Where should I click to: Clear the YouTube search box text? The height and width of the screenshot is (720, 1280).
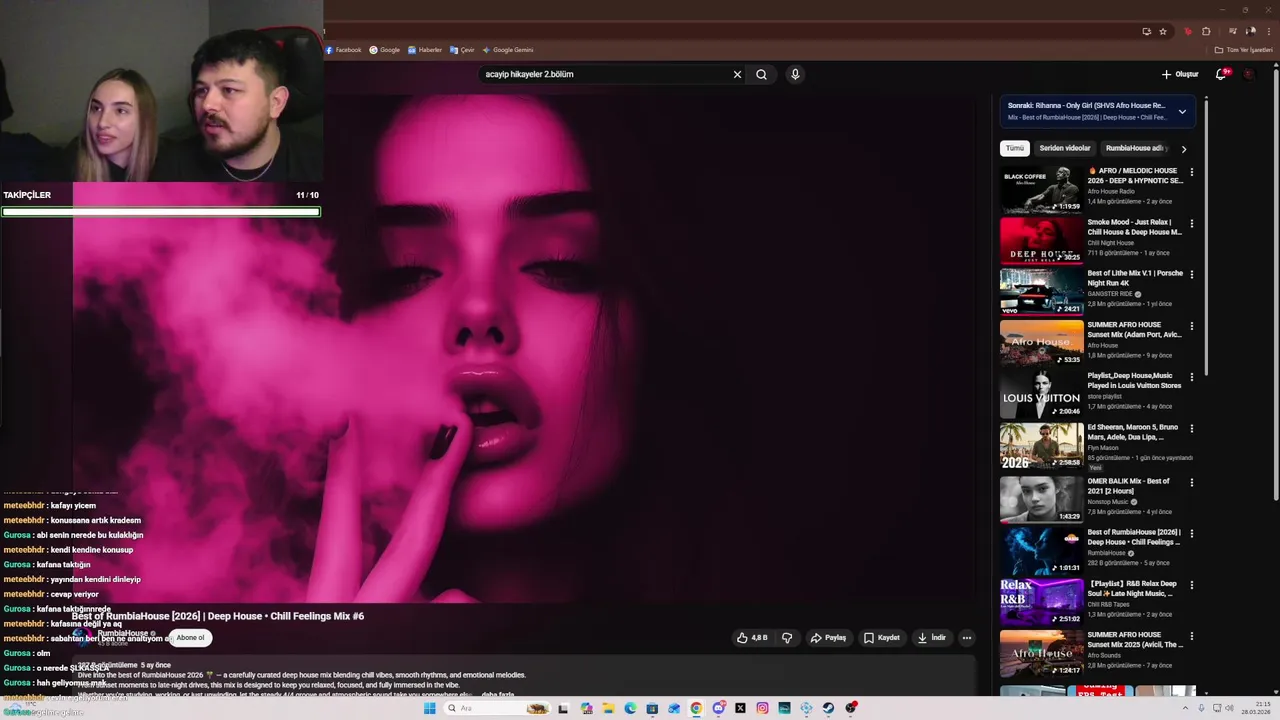point(737,74)
